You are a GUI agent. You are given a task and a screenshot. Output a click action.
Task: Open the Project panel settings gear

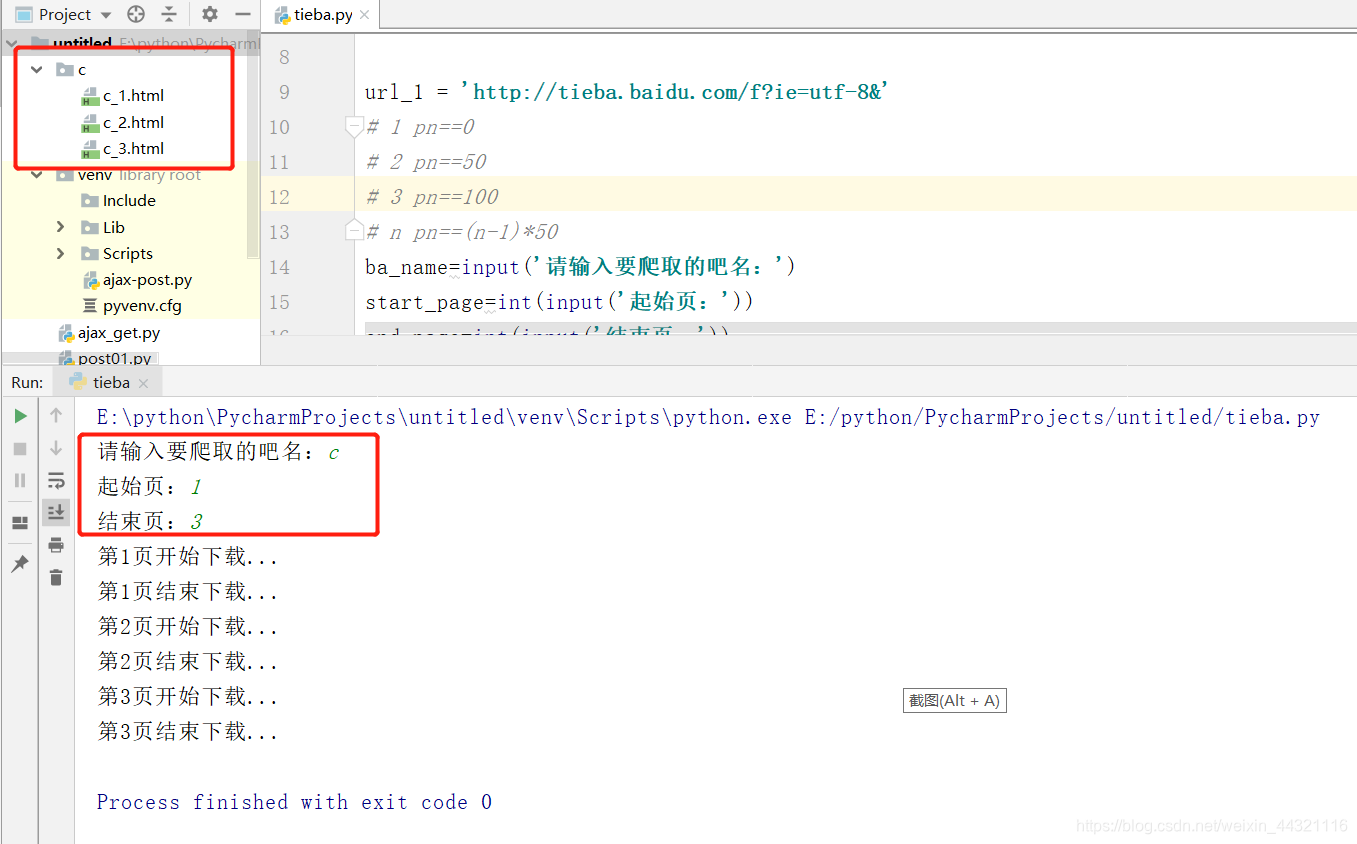(x=209, y=14)
